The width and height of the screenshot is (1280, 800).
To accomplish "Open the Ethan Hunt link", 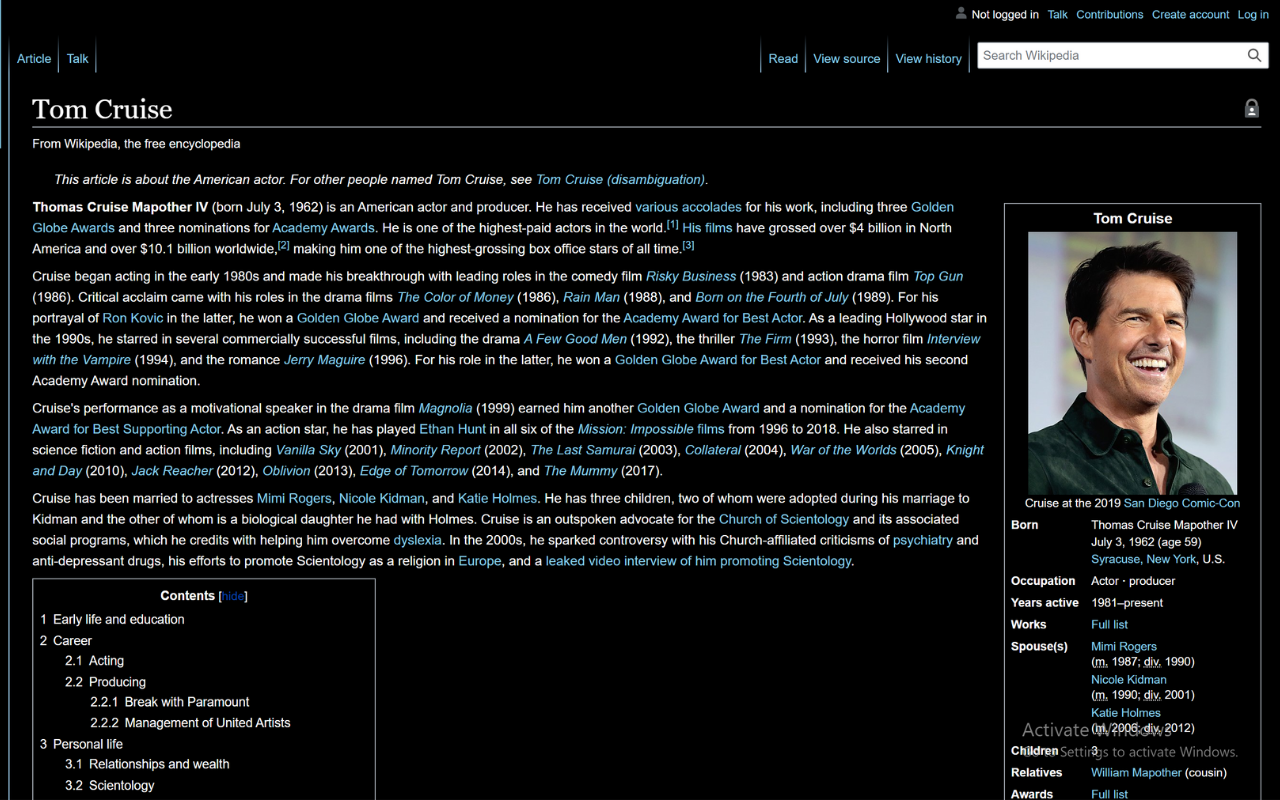I will tap(452, 429).
